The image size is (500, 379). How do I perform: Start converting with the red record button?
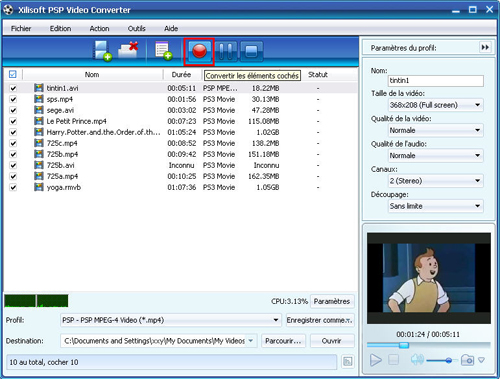[199, 51]
